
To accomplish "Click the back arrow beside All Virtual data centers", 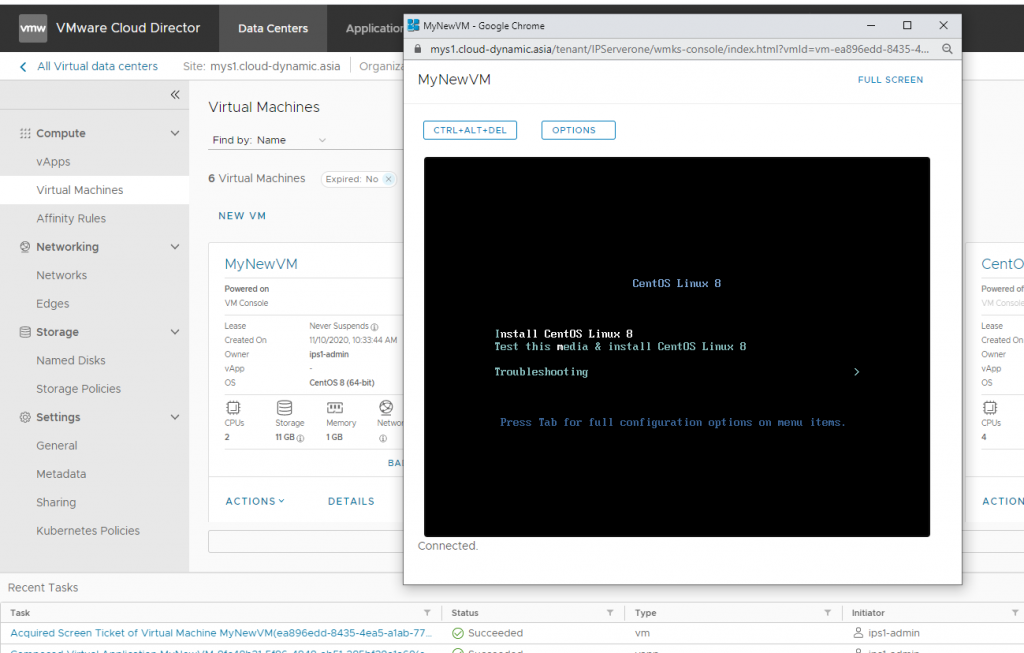I will pos(24,67).
